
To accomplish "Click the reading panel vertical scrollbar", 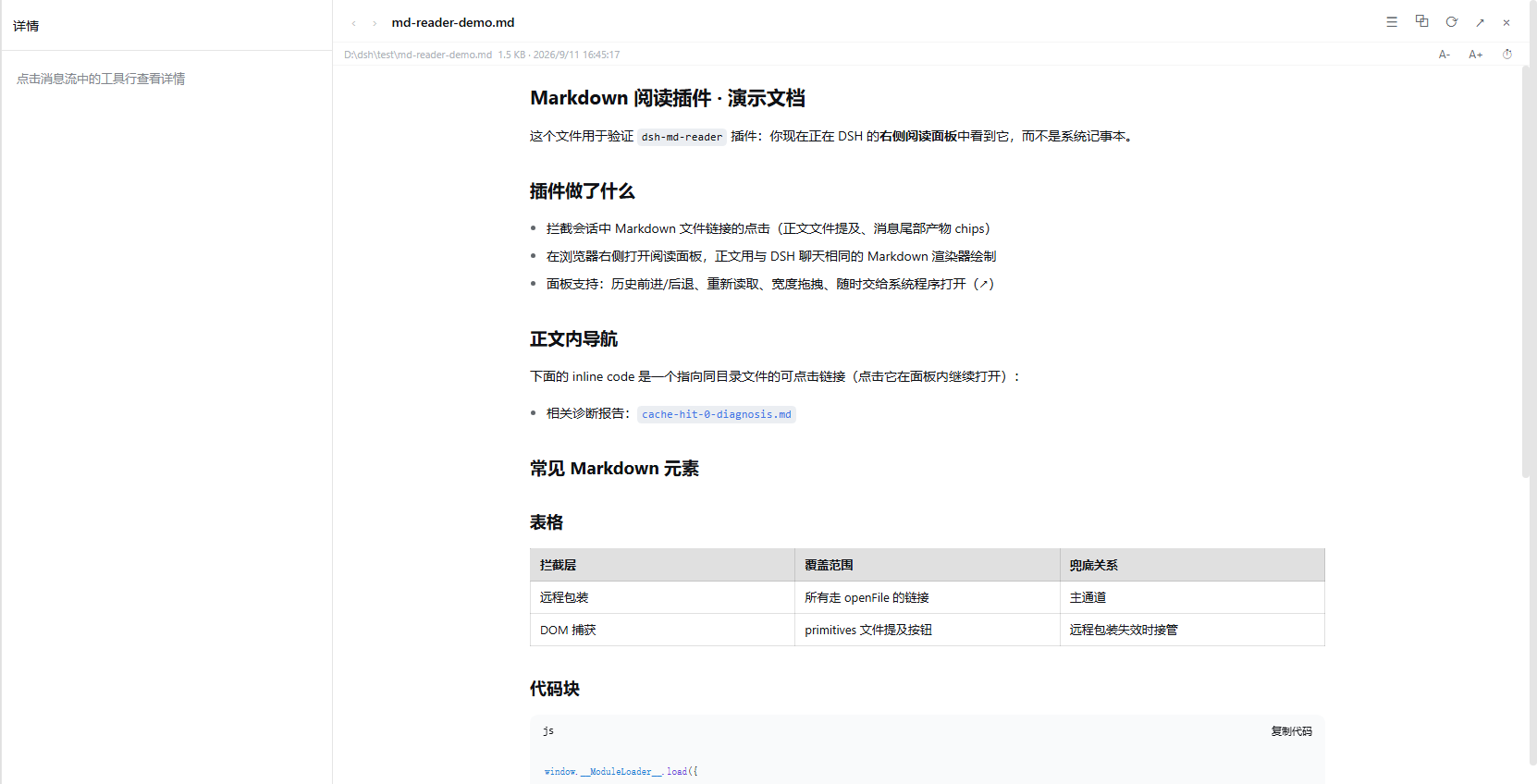I will click(1526, 272).
